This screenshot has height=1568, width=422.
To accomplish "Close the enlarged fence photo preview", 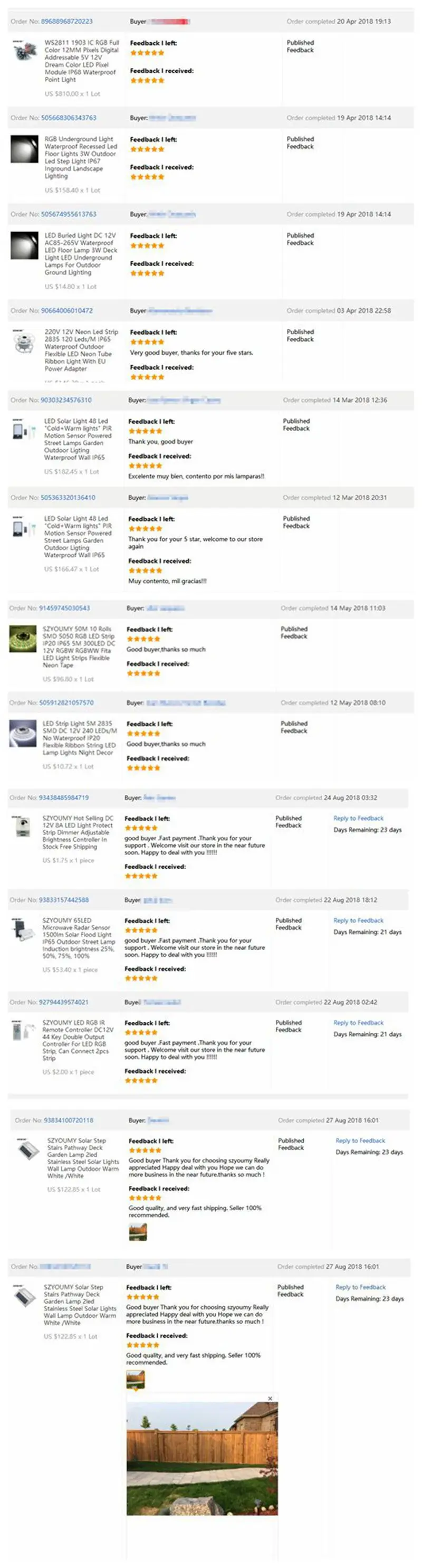I will (270, 1398).
